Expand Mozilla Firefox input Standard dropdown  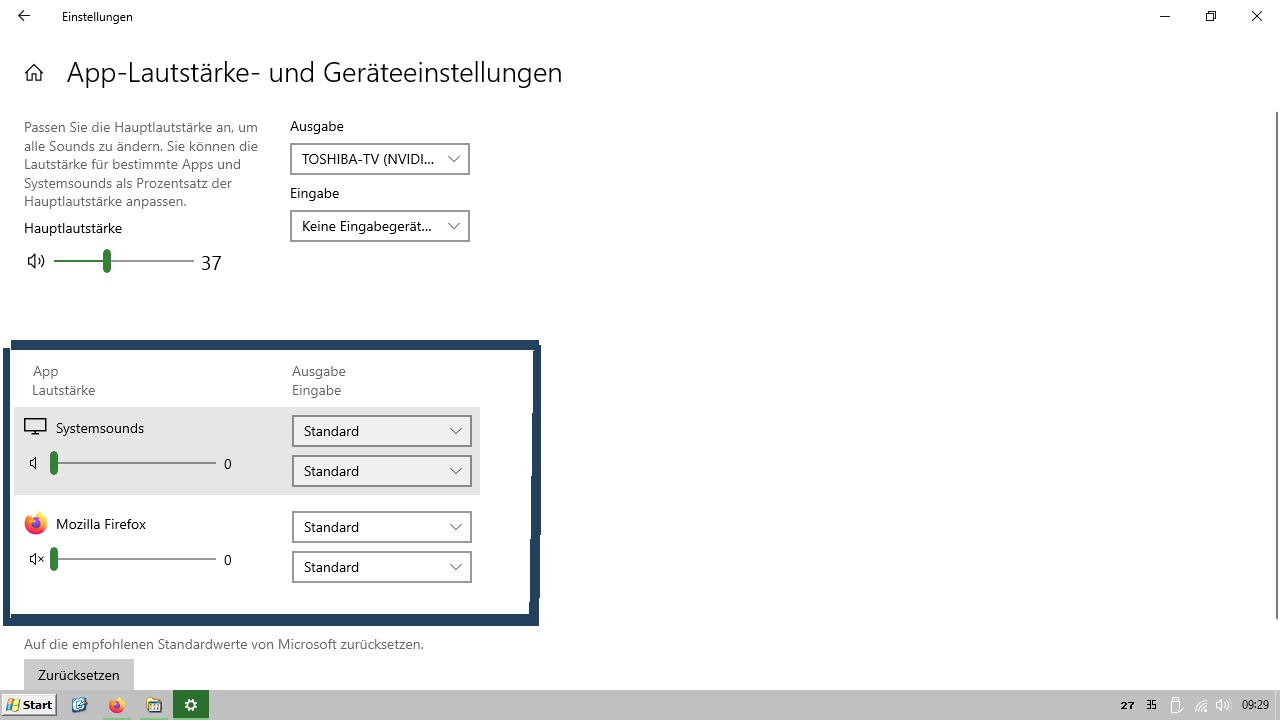tap(382, 567)
